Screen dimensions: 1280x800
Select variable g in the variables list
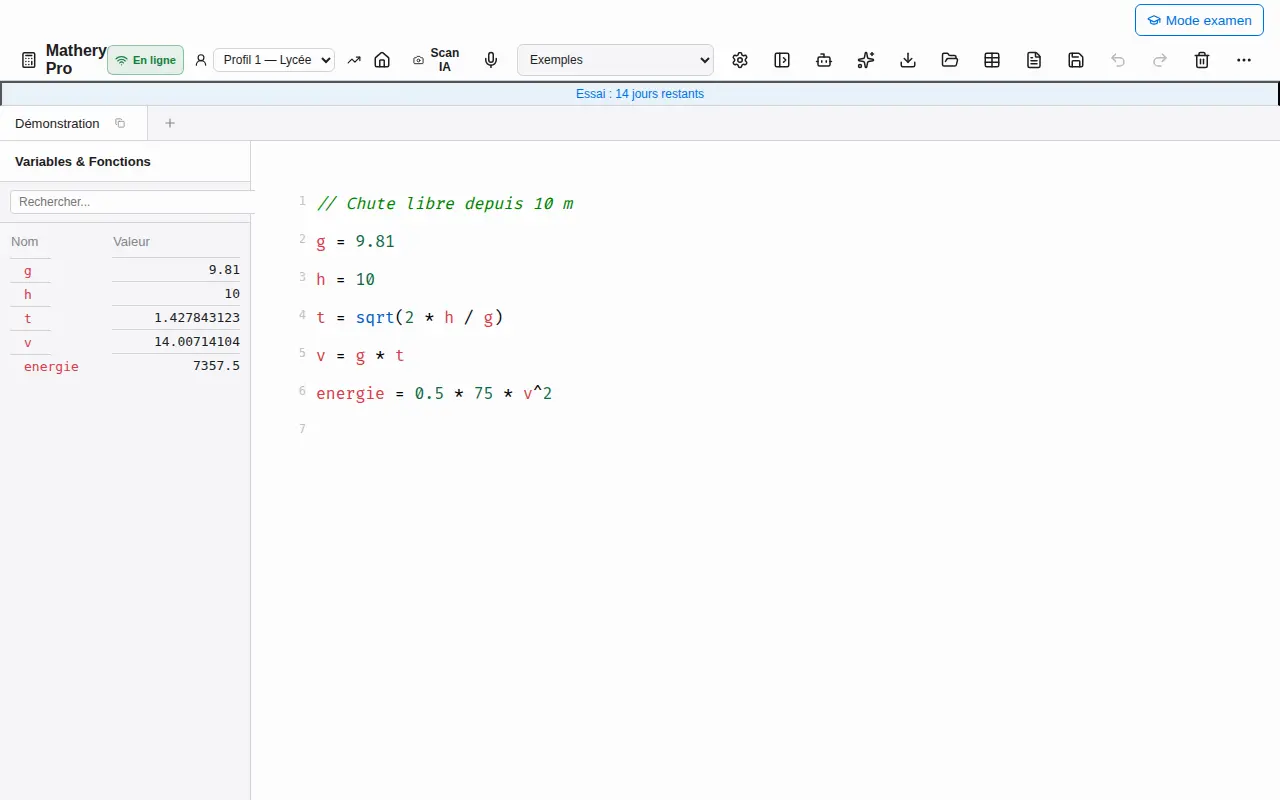[28, 270]
